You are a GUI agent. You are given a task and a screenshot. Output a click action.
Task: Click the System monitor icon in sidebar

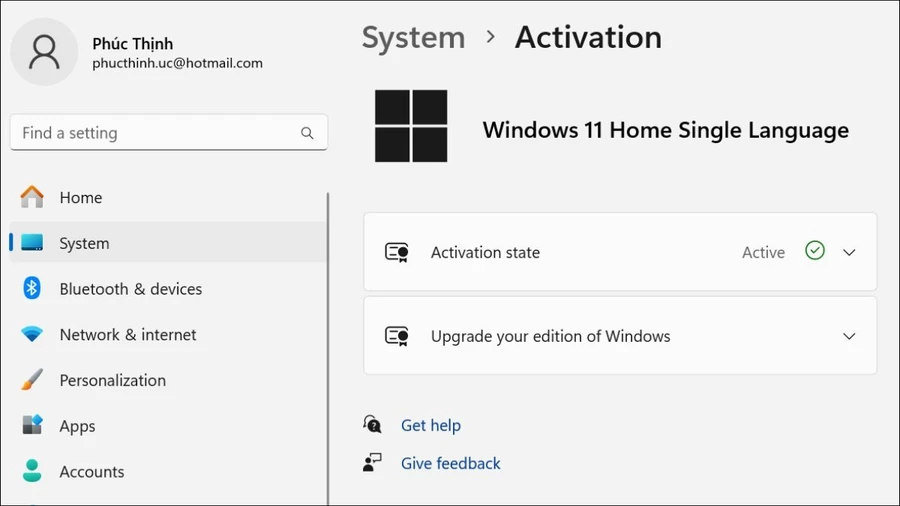click(x=32, y=243)
